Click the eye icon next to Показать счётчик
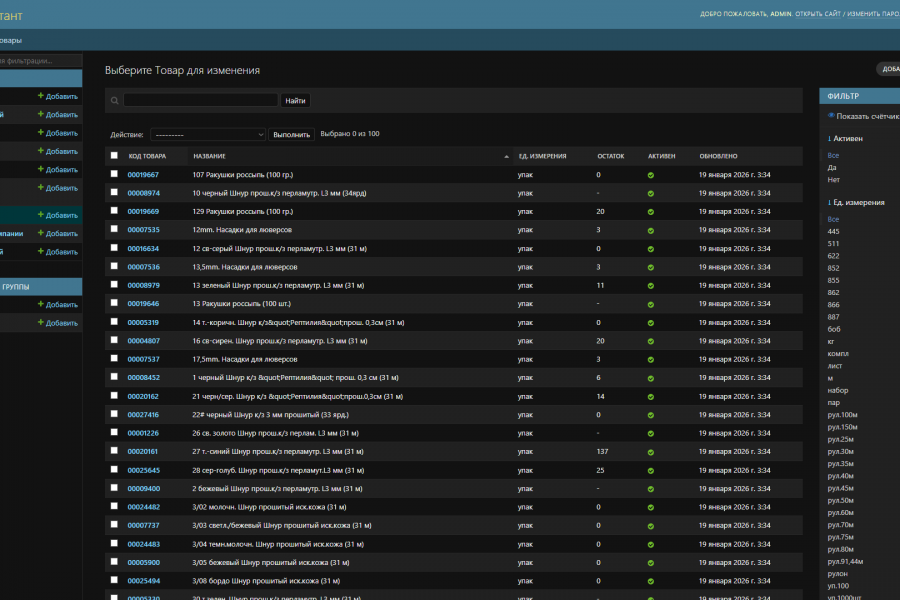The image size is (900, 600). click(x=831, y=116)
